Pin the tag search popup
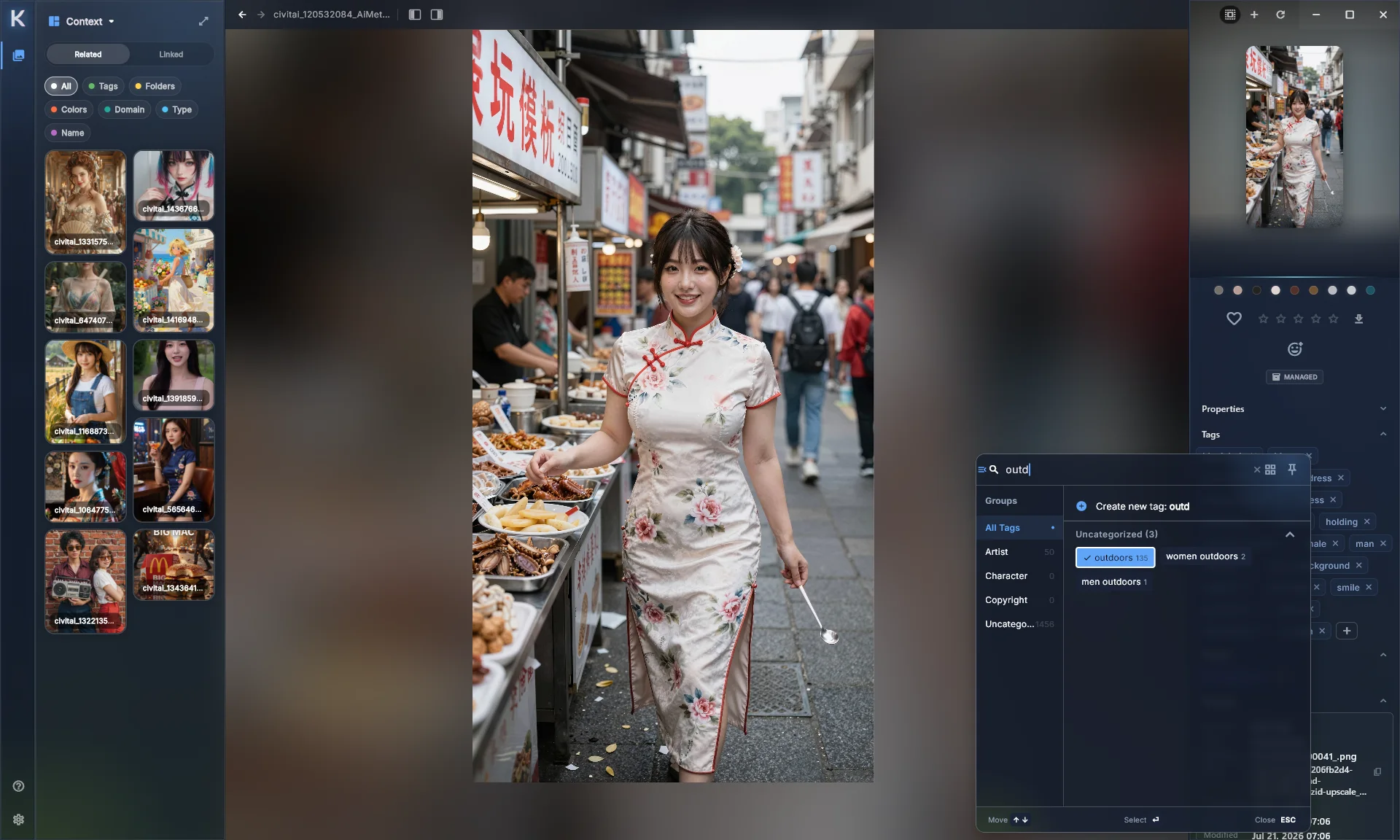Image resolution: width=1400 pixels, height=840 pixels. coord(1292,469)
